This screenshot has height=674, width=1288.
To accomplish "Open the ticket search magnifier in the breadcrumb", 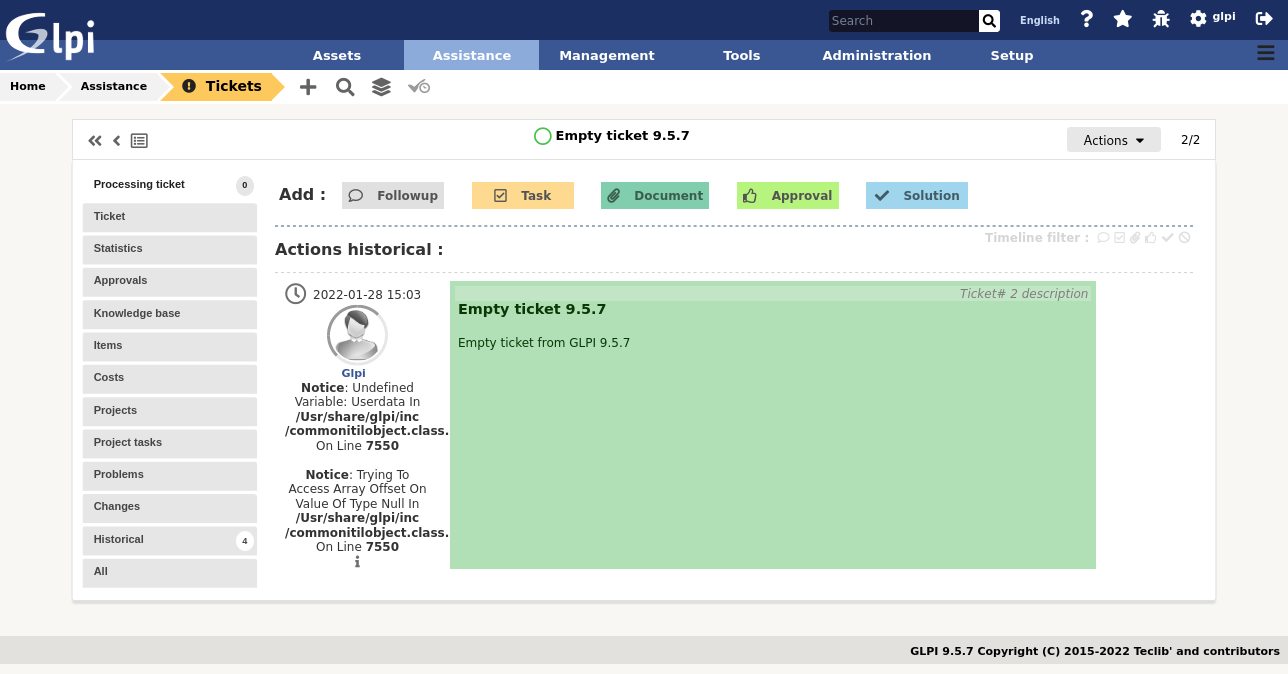I will pyautogui.click(x=344, y=87).
